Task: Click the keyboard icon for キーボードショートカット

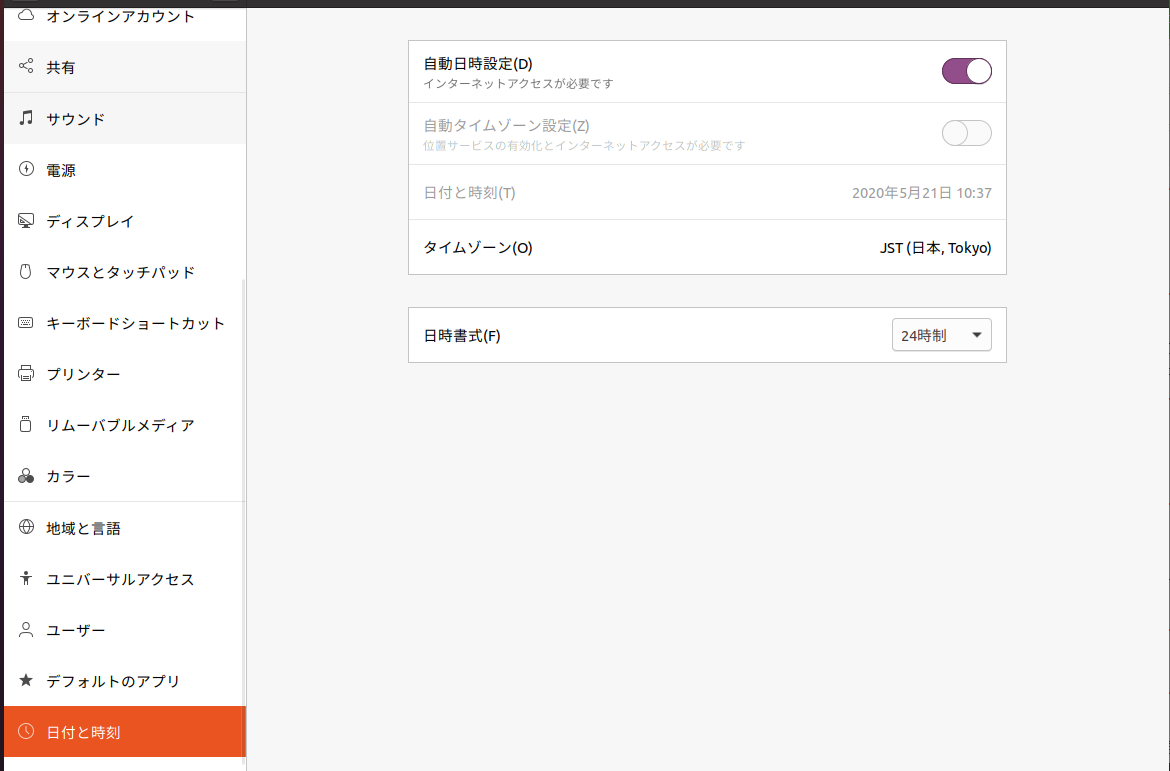Action: click(x=26, y=322)
